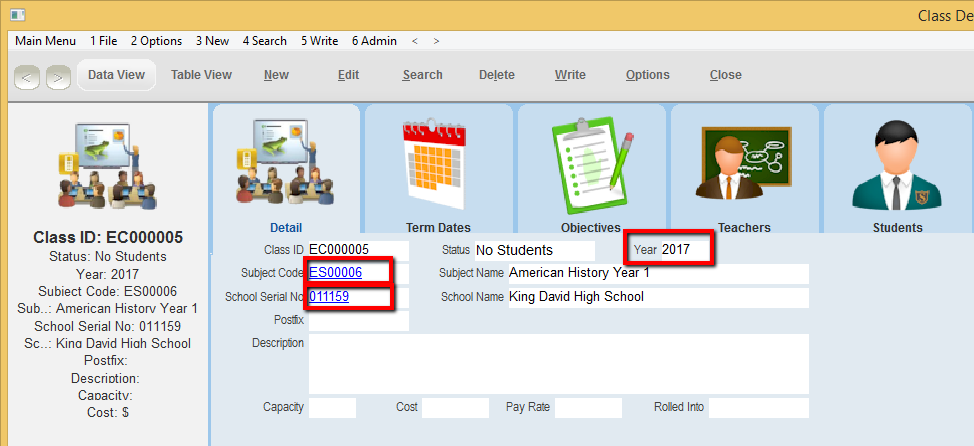Open the Main Menu
The height and width of the screenshot is (446, 974).
45,41
